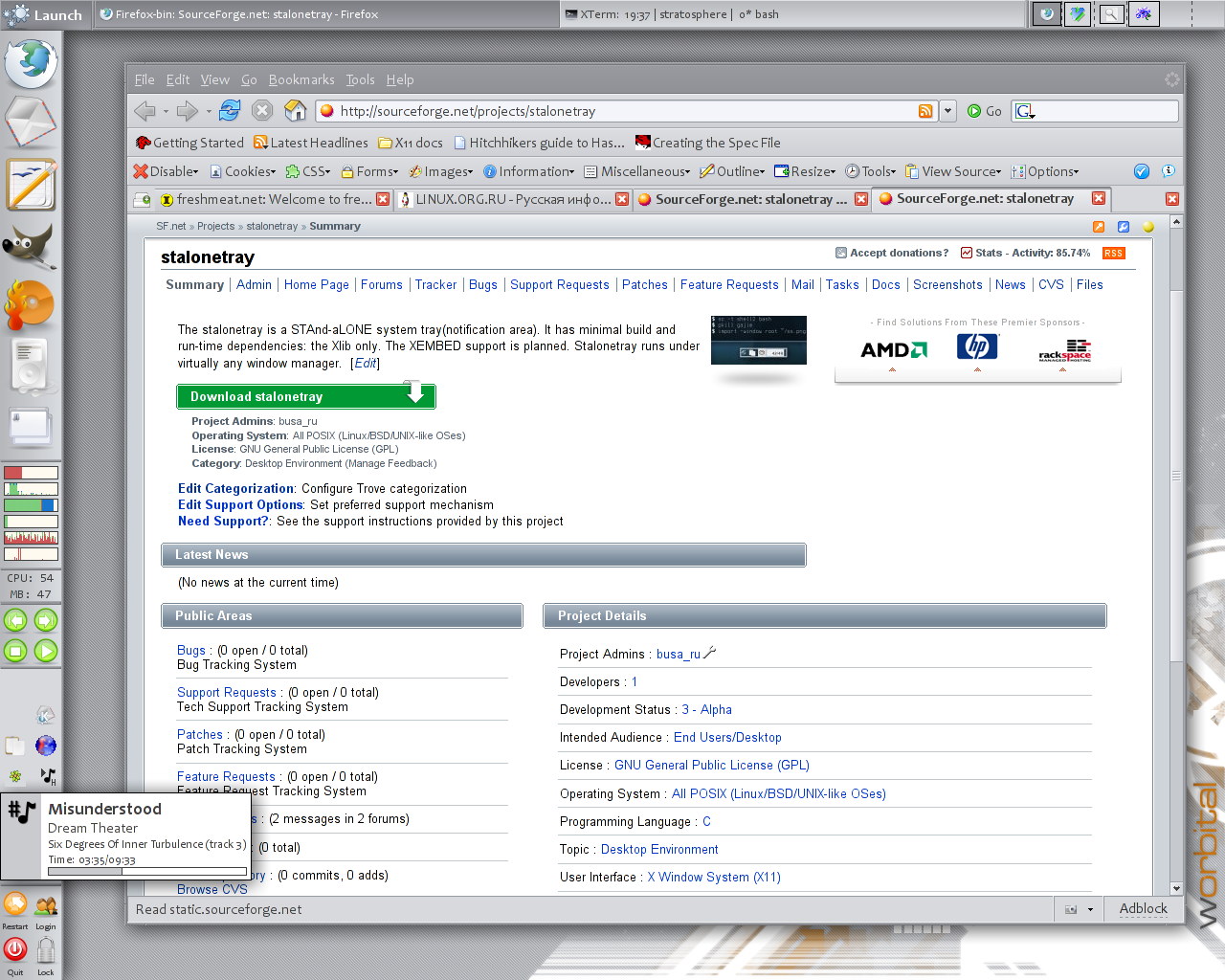Click the Lock padlock icon

[46, 951]
